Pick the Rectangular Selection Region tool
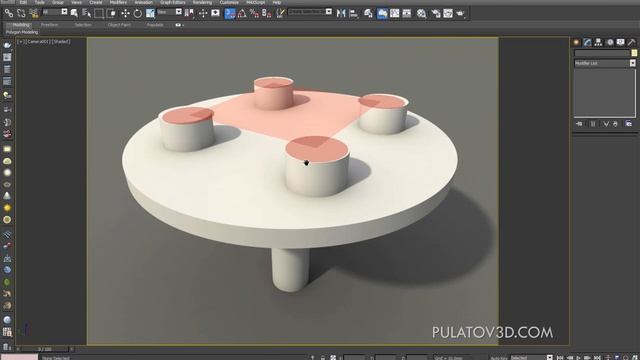 tap(99, 13)
